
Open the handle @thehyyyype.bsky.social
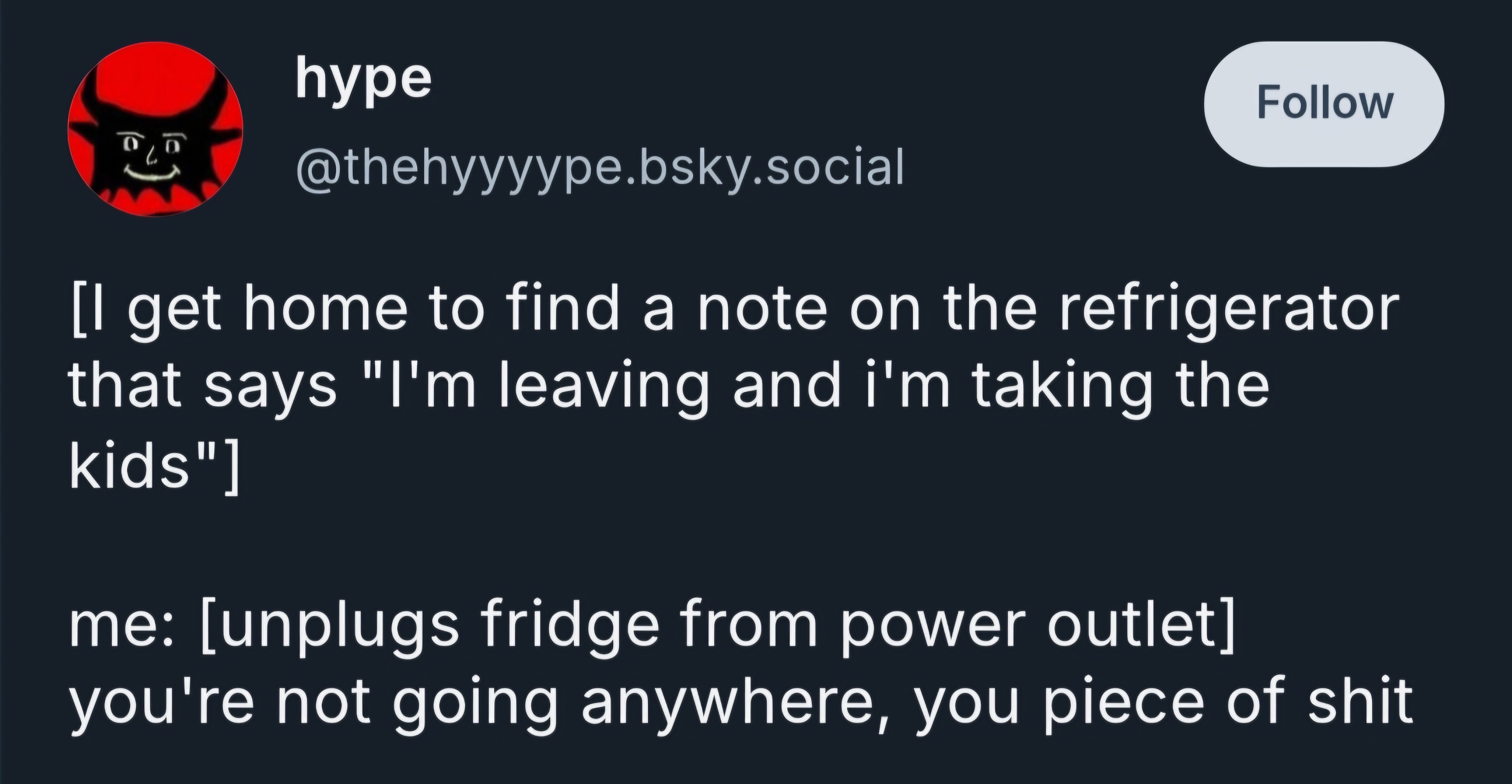599,167
